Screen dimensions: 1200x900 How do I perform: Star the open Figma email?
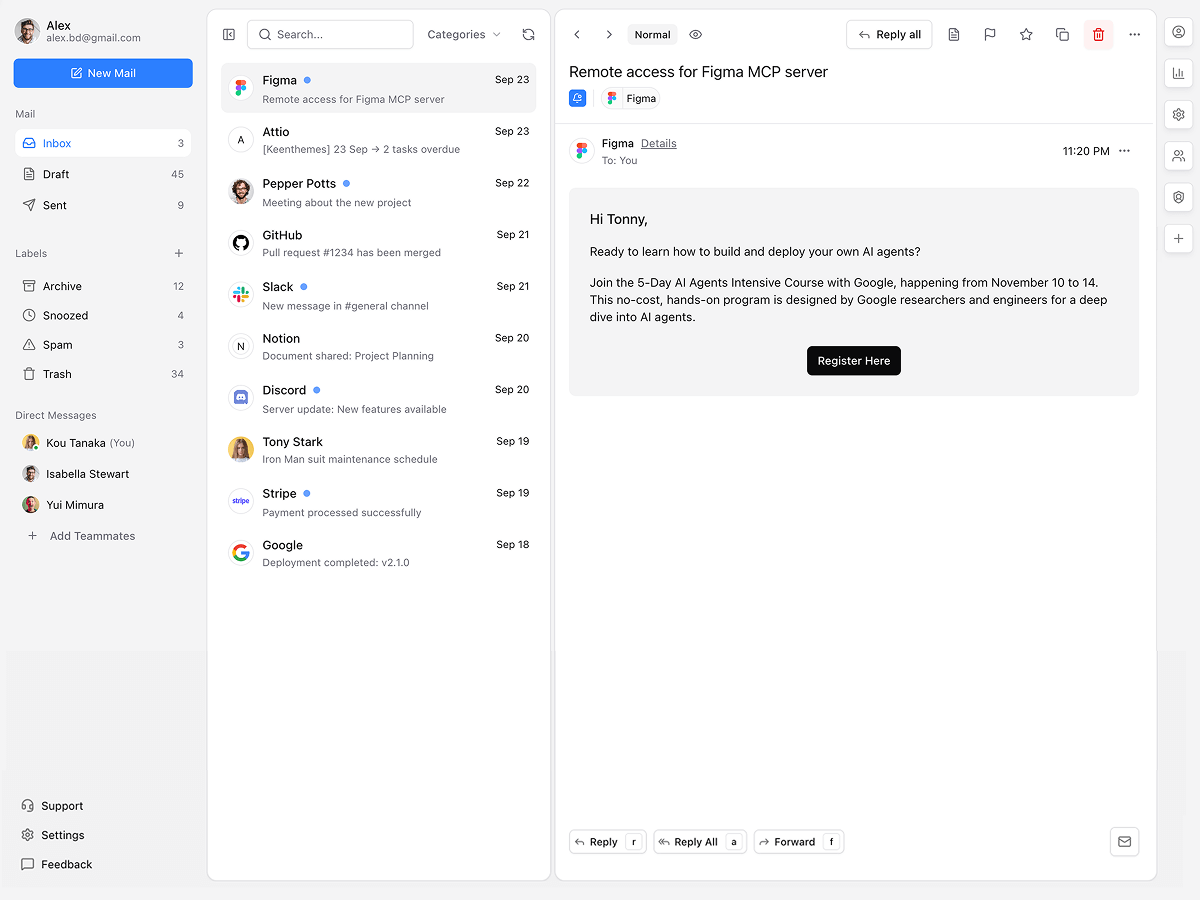point(1026,35)
